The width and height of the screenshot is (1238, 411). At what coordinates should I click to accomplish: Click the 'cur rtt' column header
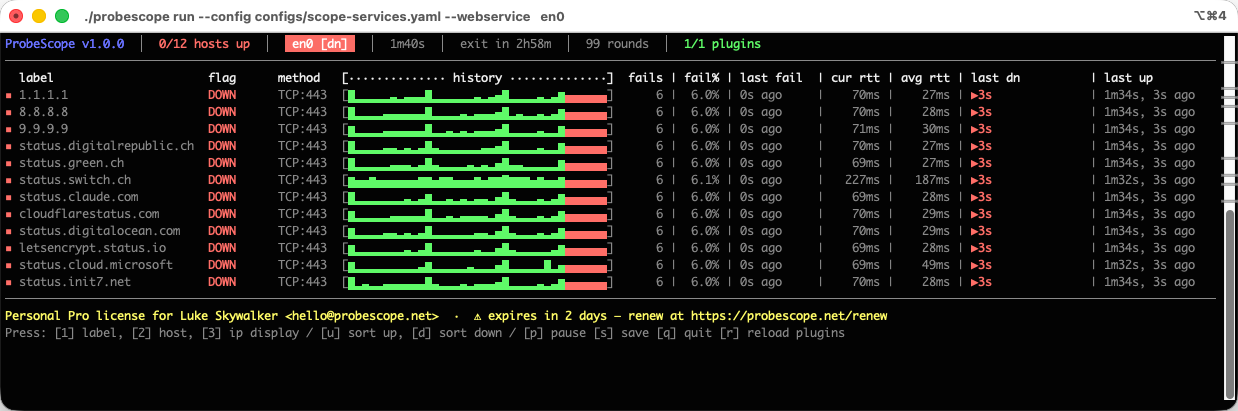click(856, 78)
